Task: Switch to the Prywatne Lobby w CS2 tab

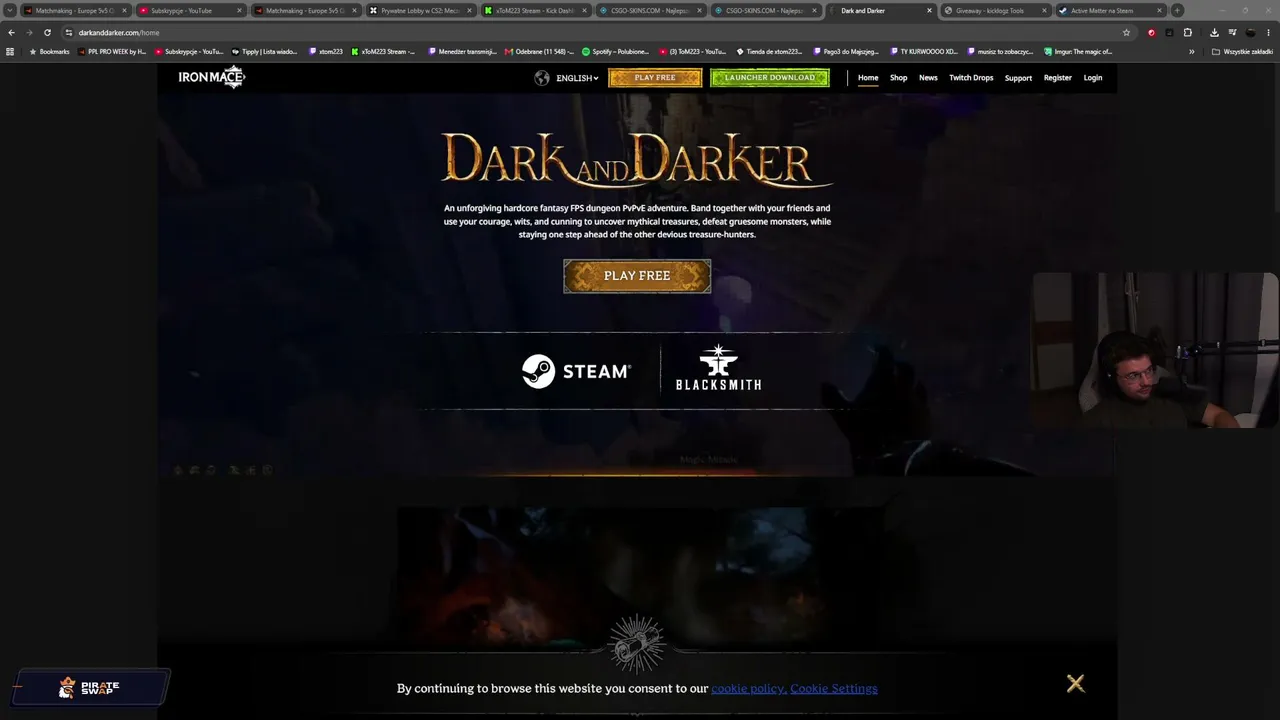Action: 420,11
